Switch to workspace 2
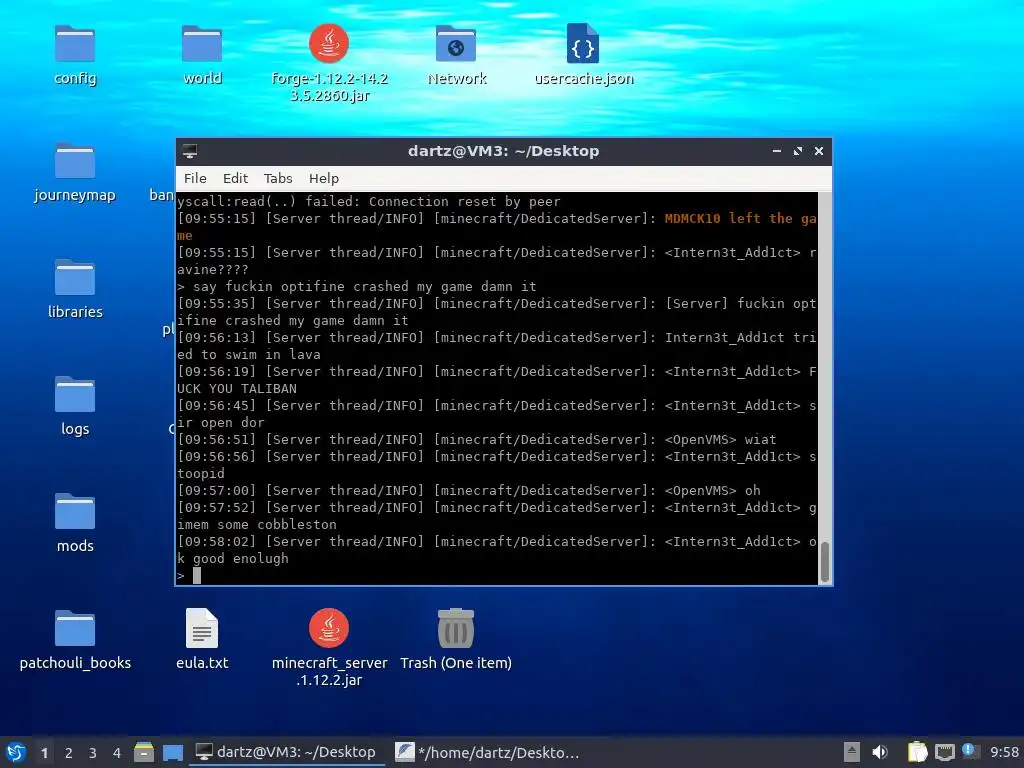This screenshot has height=768, width=1024. (x=69, y=753)
